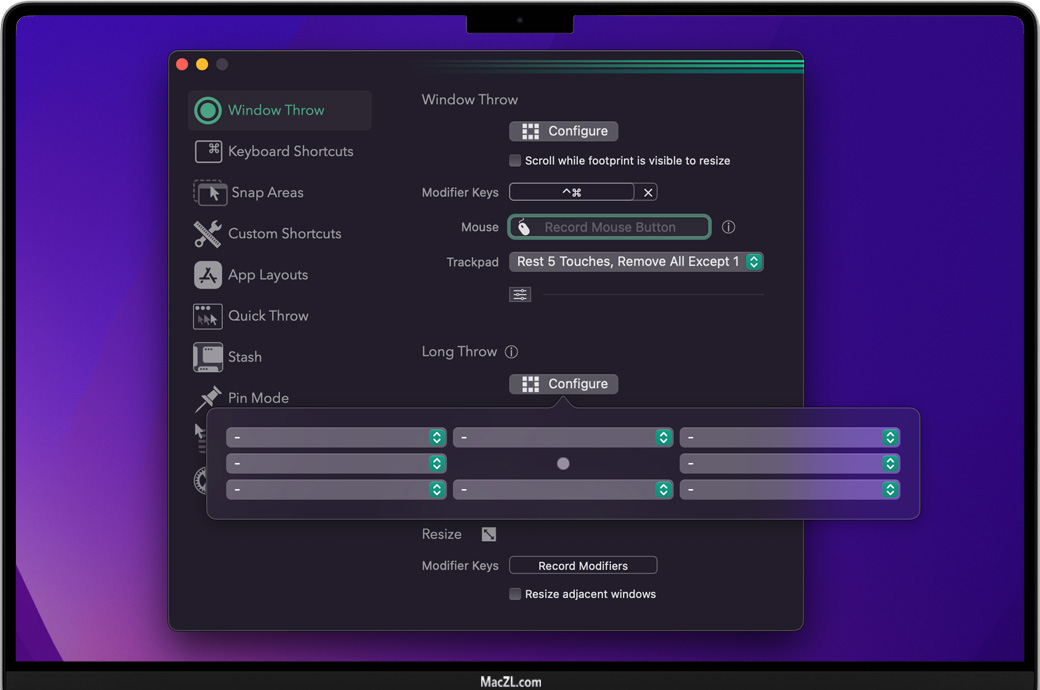This screenshot has height=690, width=1040.
Task: Select the App Layouts icon
Action: [208, 275]
